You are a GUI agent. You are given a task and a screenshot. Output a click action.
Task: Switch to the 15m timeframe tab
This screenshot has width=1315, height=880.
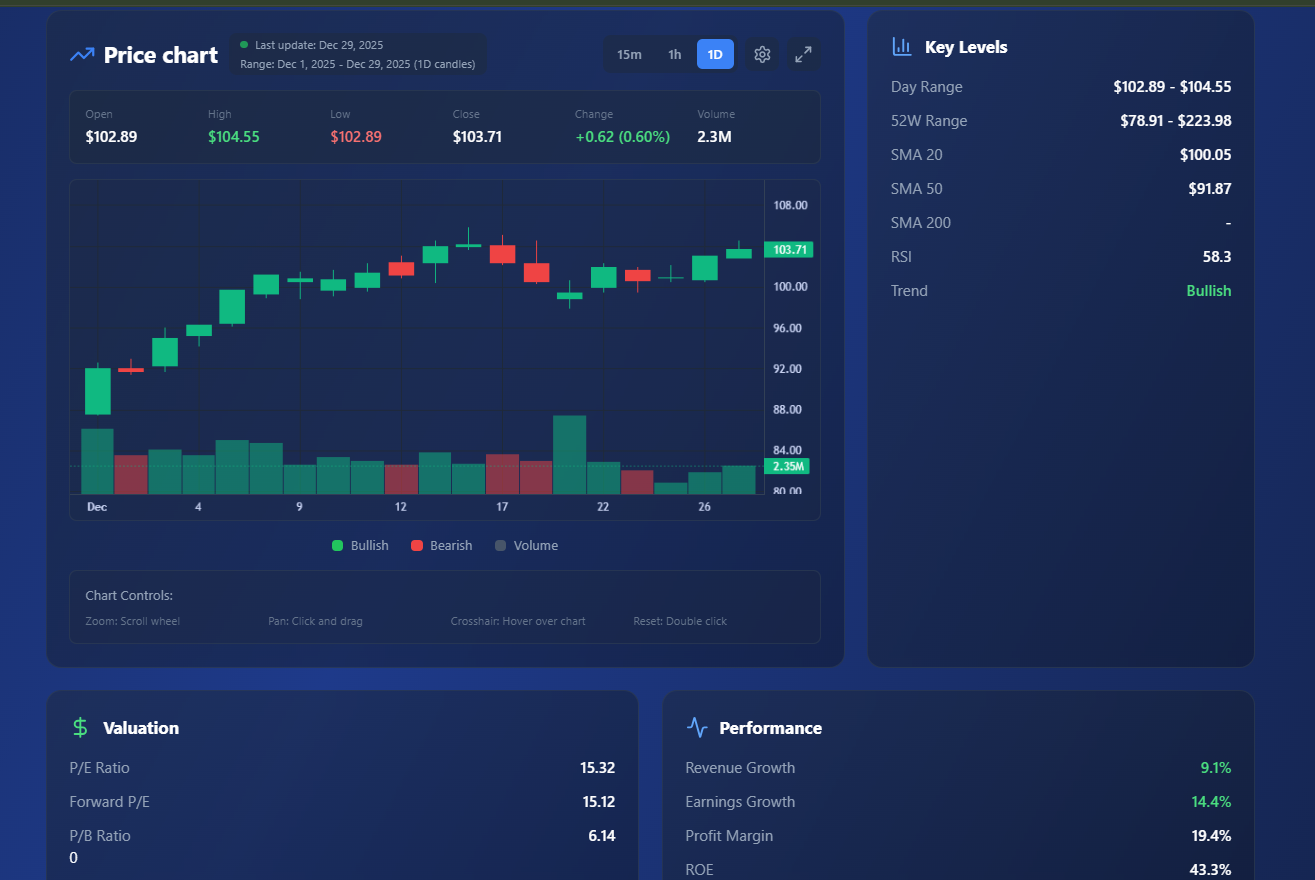point(629,54)
